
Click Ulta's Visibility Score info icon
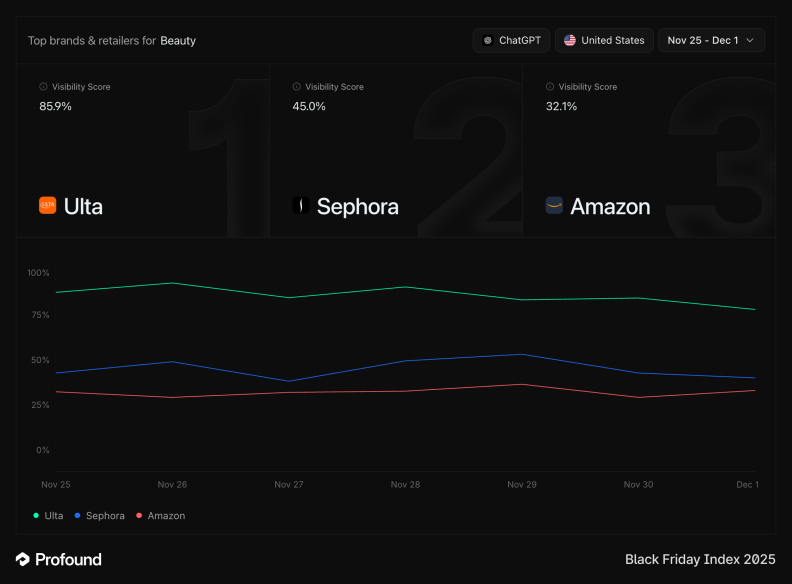click(43, 87)
